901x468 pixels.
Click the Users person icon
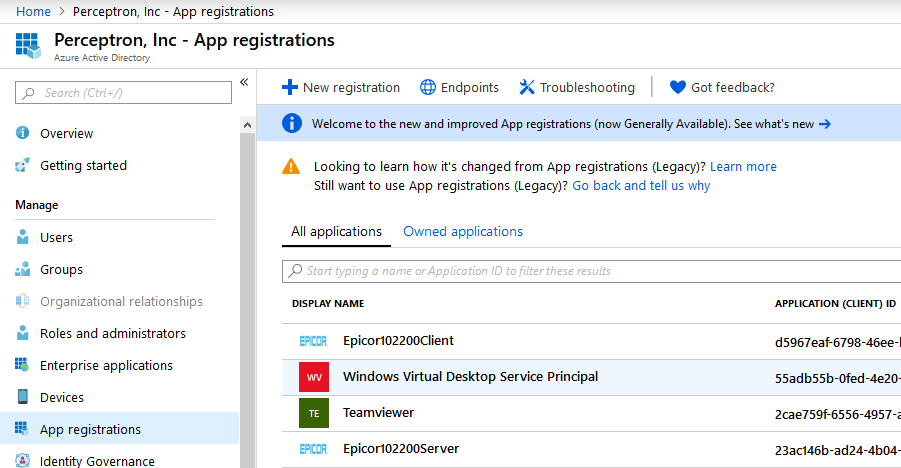[x=22, y=237]
